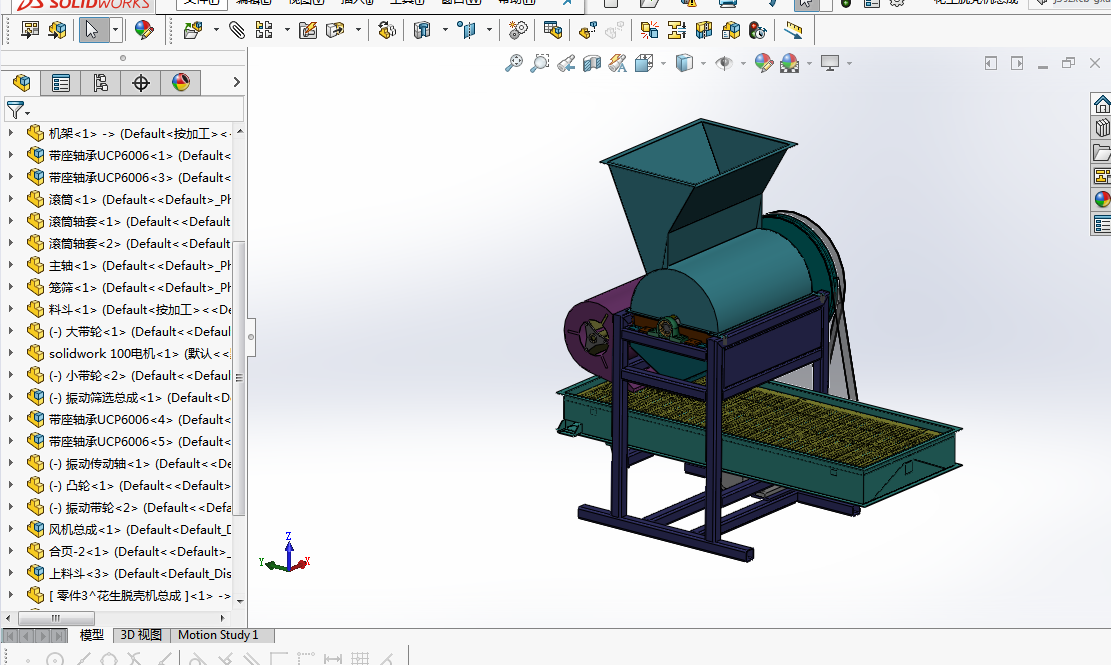Open the Display Style dropdown arrow
This screenshot has width=1111, height=665.
pos(703,63)
